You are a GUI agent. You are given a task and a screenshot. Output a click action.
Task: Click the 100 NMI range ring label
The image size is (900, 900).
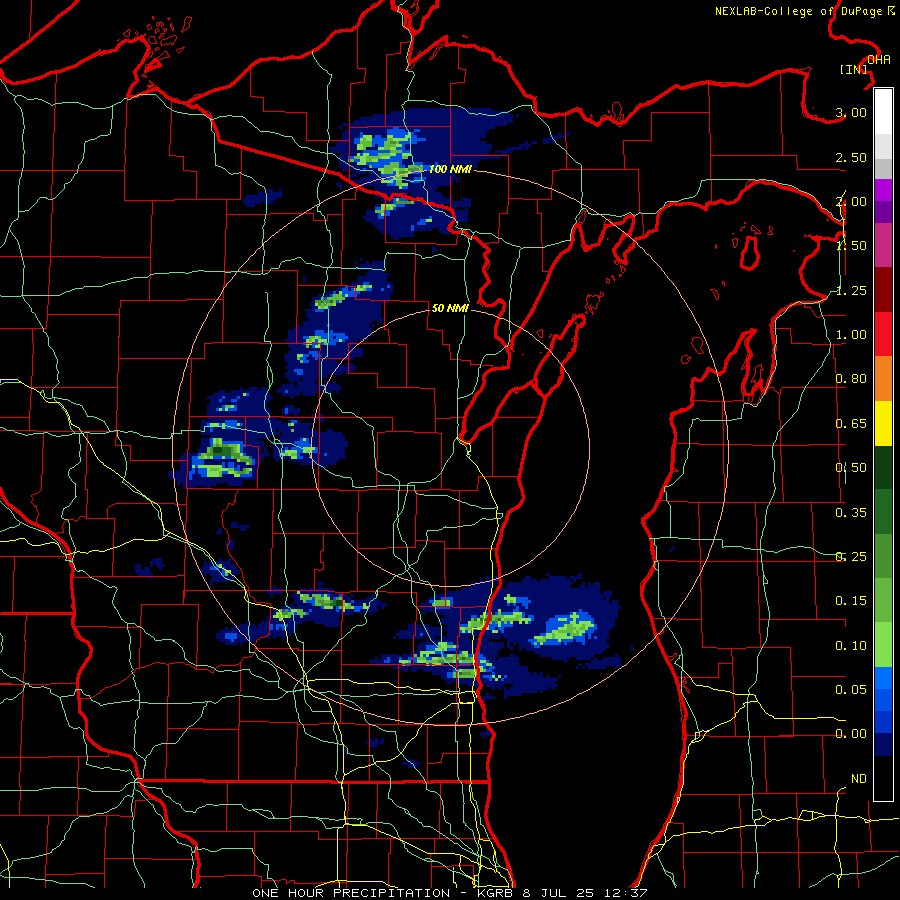click(x=450, y=169)
